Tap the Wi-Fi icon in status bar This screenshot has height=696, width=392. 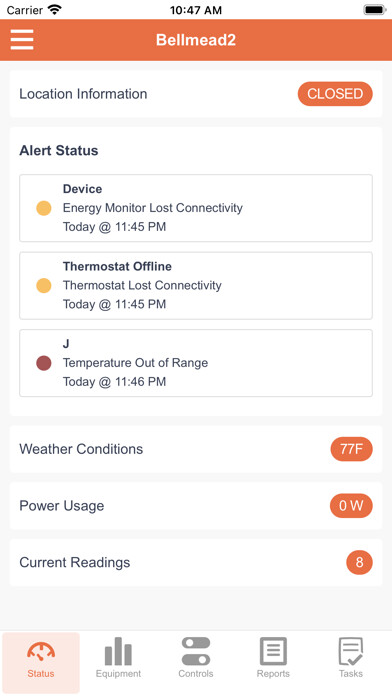[55, 10]
